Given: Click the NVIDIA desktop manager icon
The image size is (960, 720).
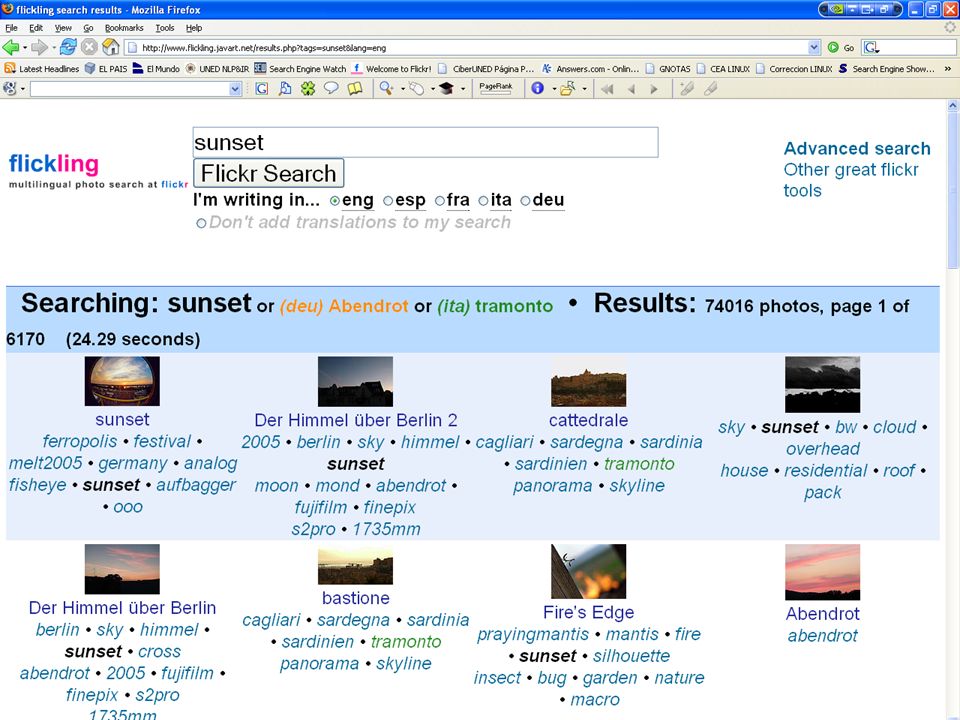Looking at the screenshot, I should pyautogui.click(x=838, y=9).
